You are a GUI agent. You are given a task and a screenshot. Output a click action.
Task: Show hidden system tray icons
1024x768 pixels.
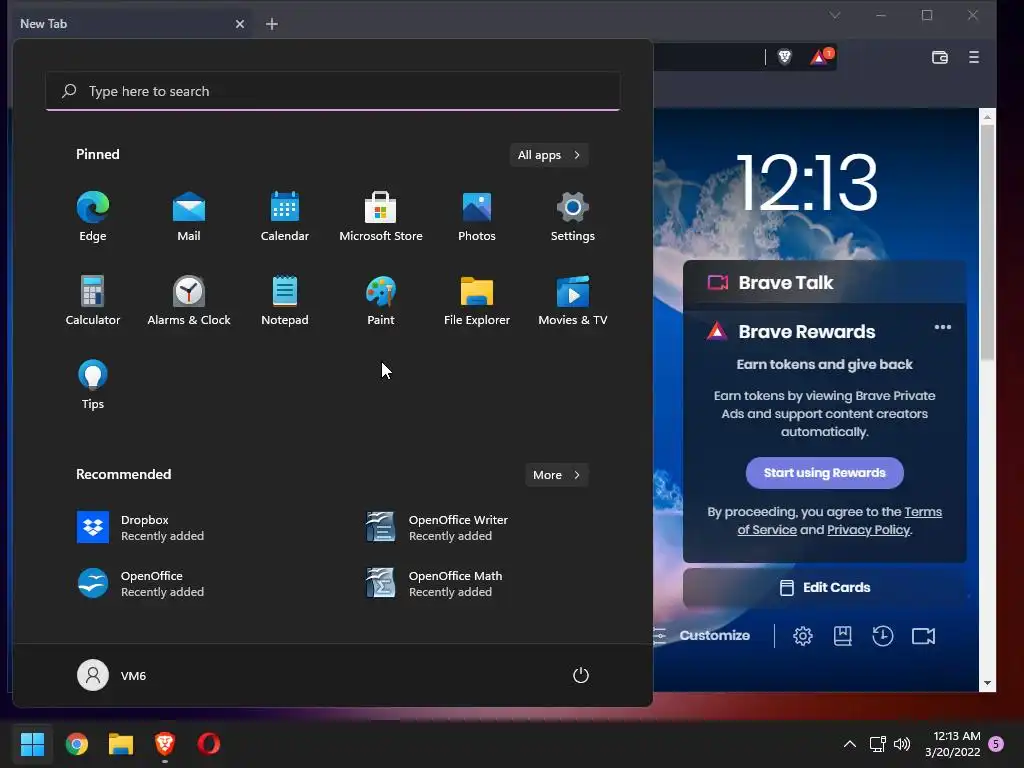point(850,744)
